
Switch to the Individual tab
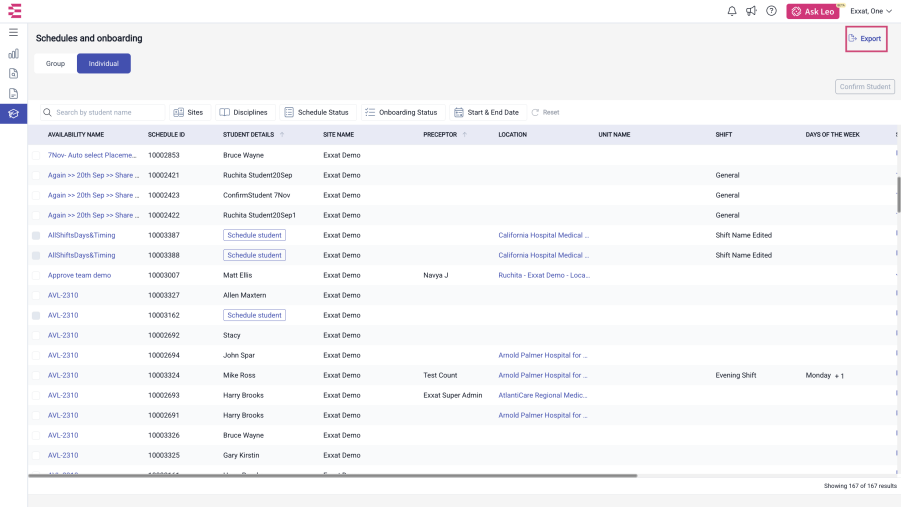coord(104,63)
